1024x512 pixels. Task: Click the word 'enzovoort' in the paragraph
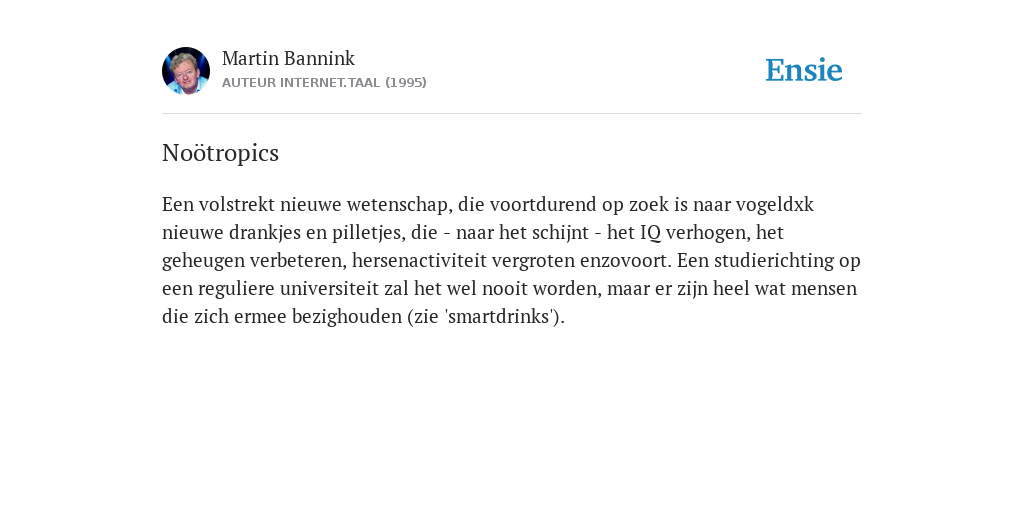[x=625, y=261]
